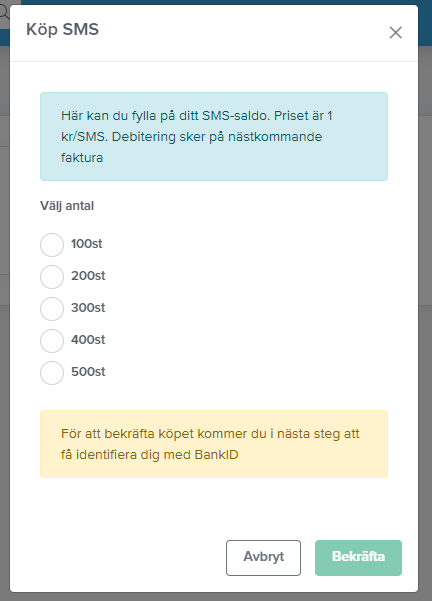The image size is (432, 601).
Task: Select the 200st radio button
Action: (x=52, y=277)
